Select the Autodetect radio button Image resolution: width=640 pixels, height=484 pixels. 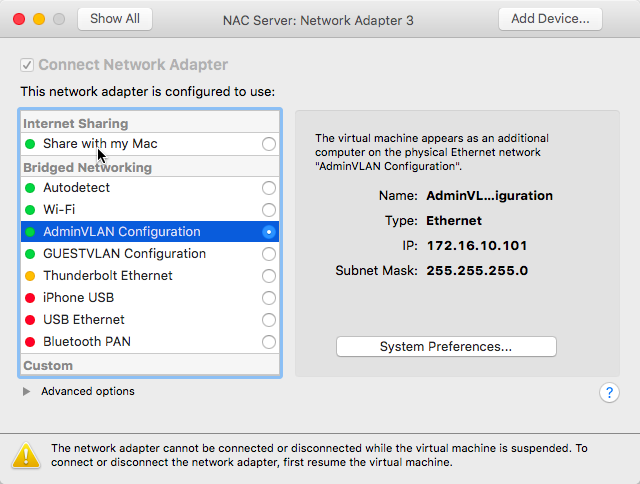click(269, 188)
